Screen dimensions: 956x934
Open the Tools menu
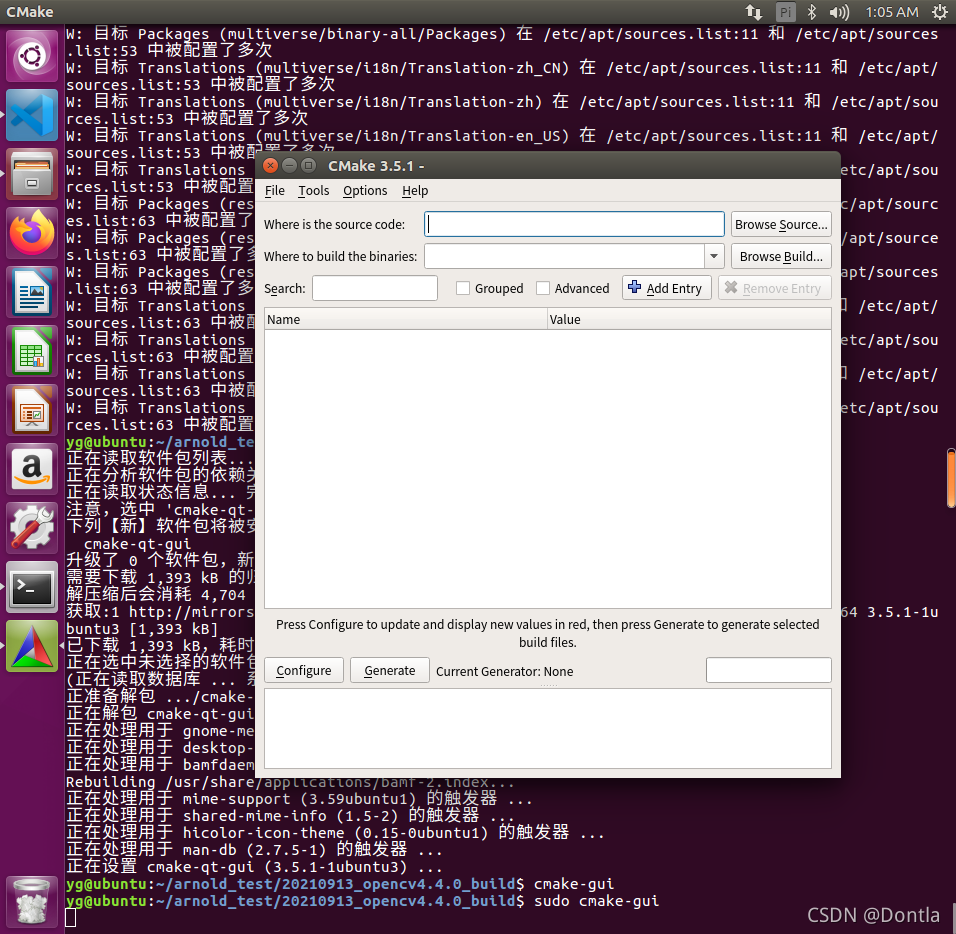tap(313, 190)
